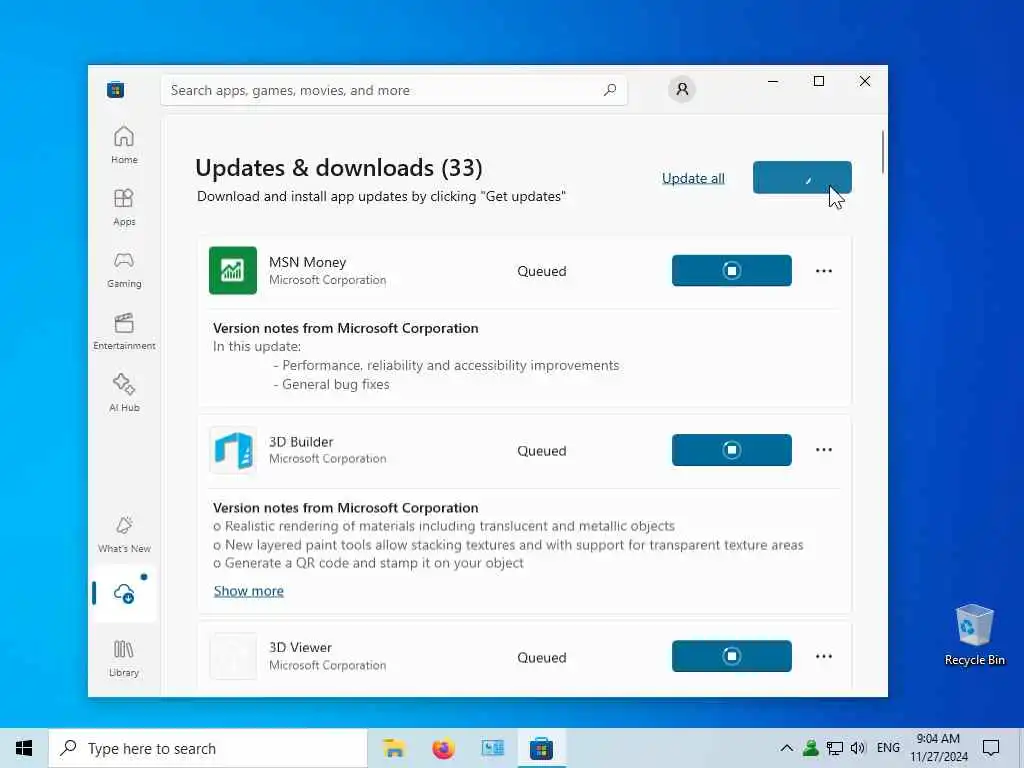Click Queued status for MSN Money

541,271
